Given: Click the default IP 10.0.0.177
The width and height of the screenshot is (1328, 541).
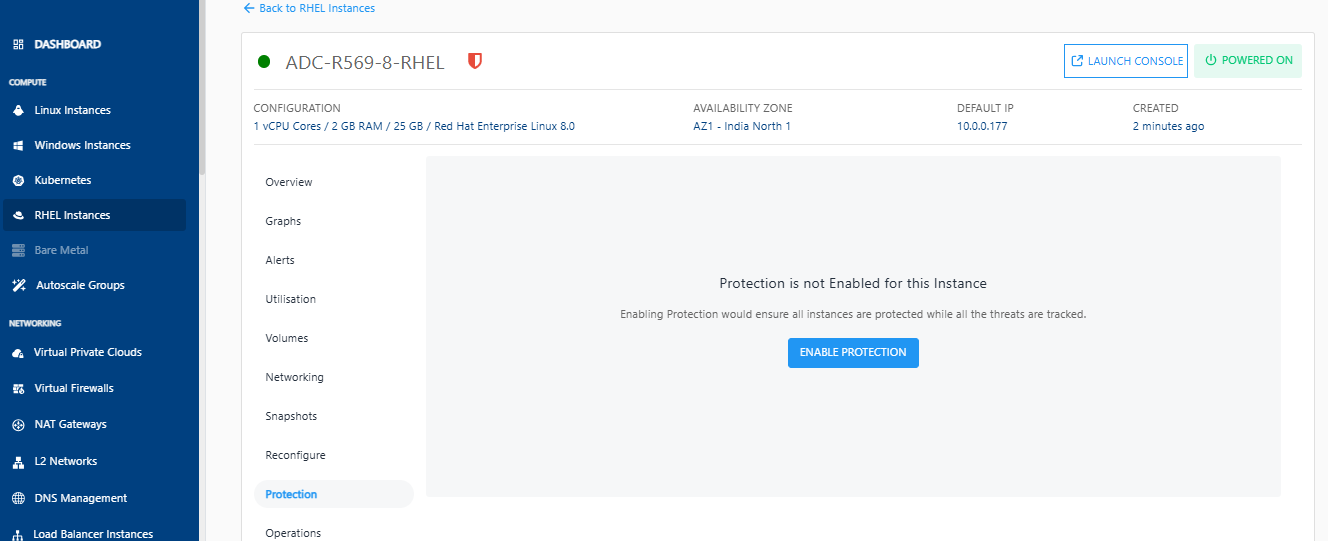Looking at the screenshot, I should click(x=982, y=127).
